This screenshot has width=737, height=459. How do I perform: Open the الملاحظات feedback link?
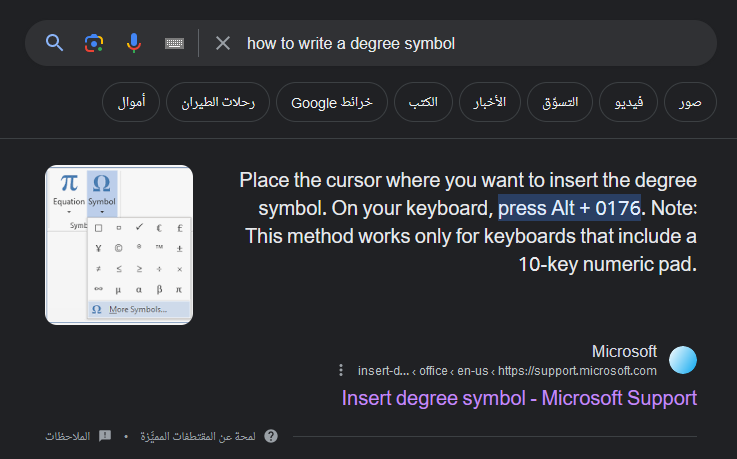pos(68,436)
